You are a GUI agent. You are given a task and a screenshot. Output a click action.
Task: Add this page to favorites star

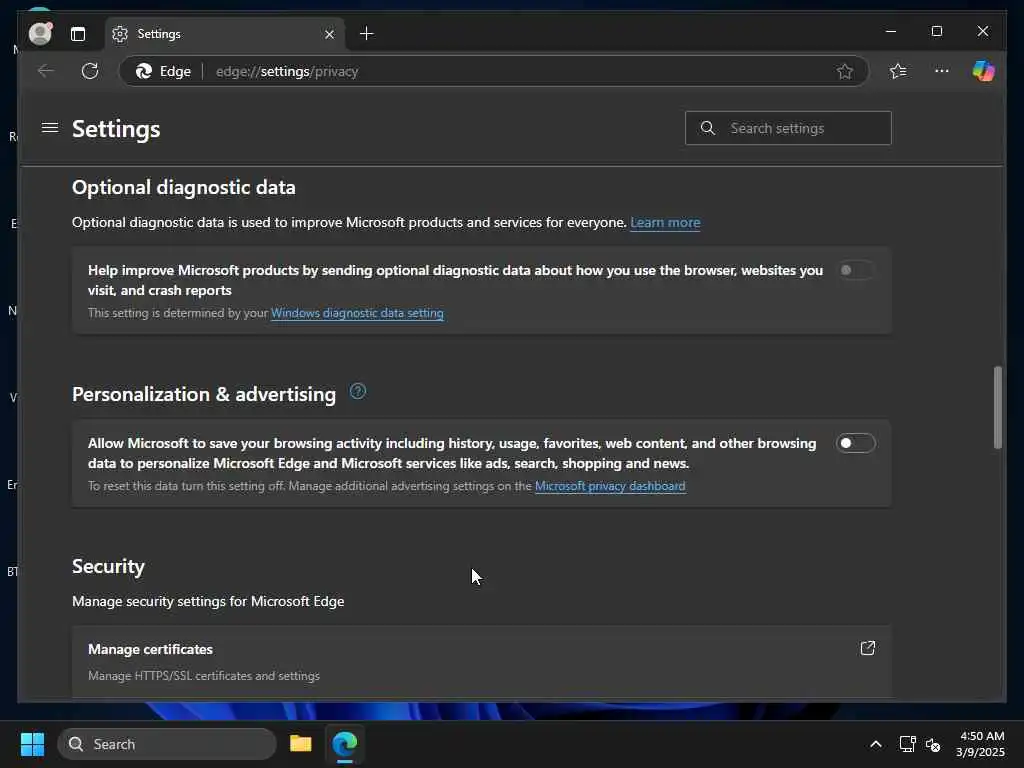coord(844,71)
